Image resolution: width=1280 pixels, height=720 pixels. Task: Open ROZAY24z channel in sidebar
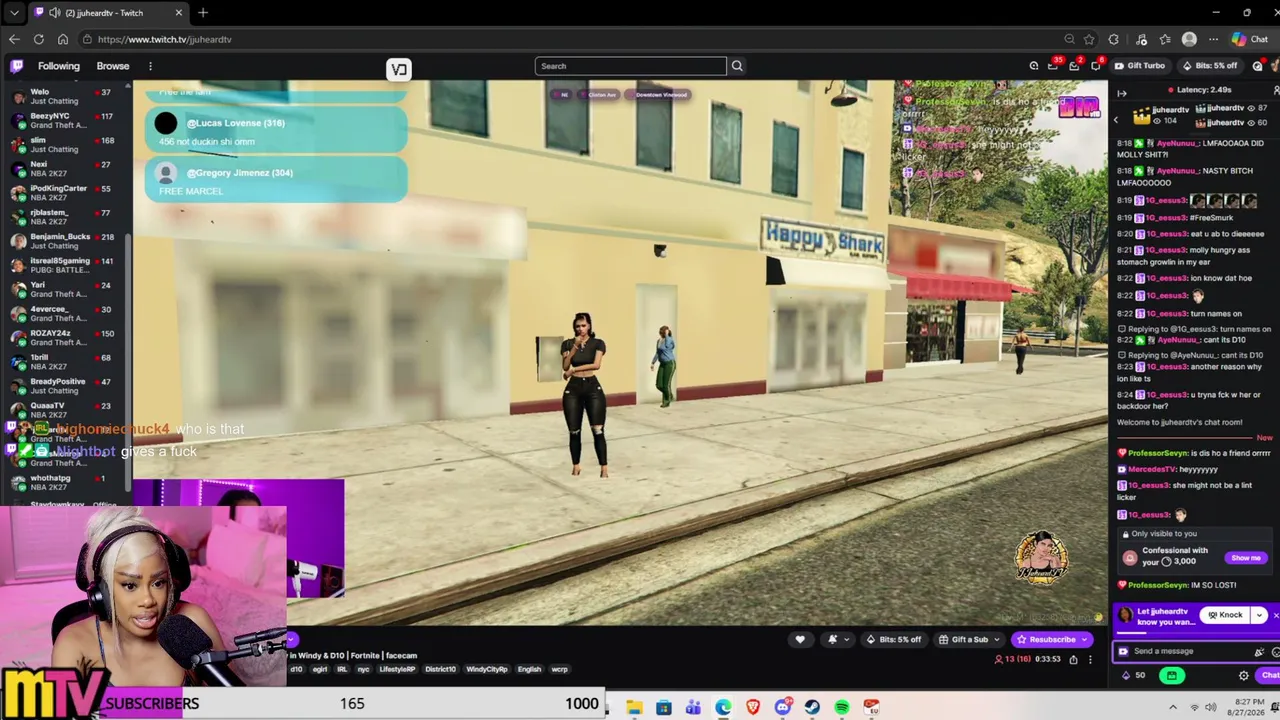pos(66,338)
